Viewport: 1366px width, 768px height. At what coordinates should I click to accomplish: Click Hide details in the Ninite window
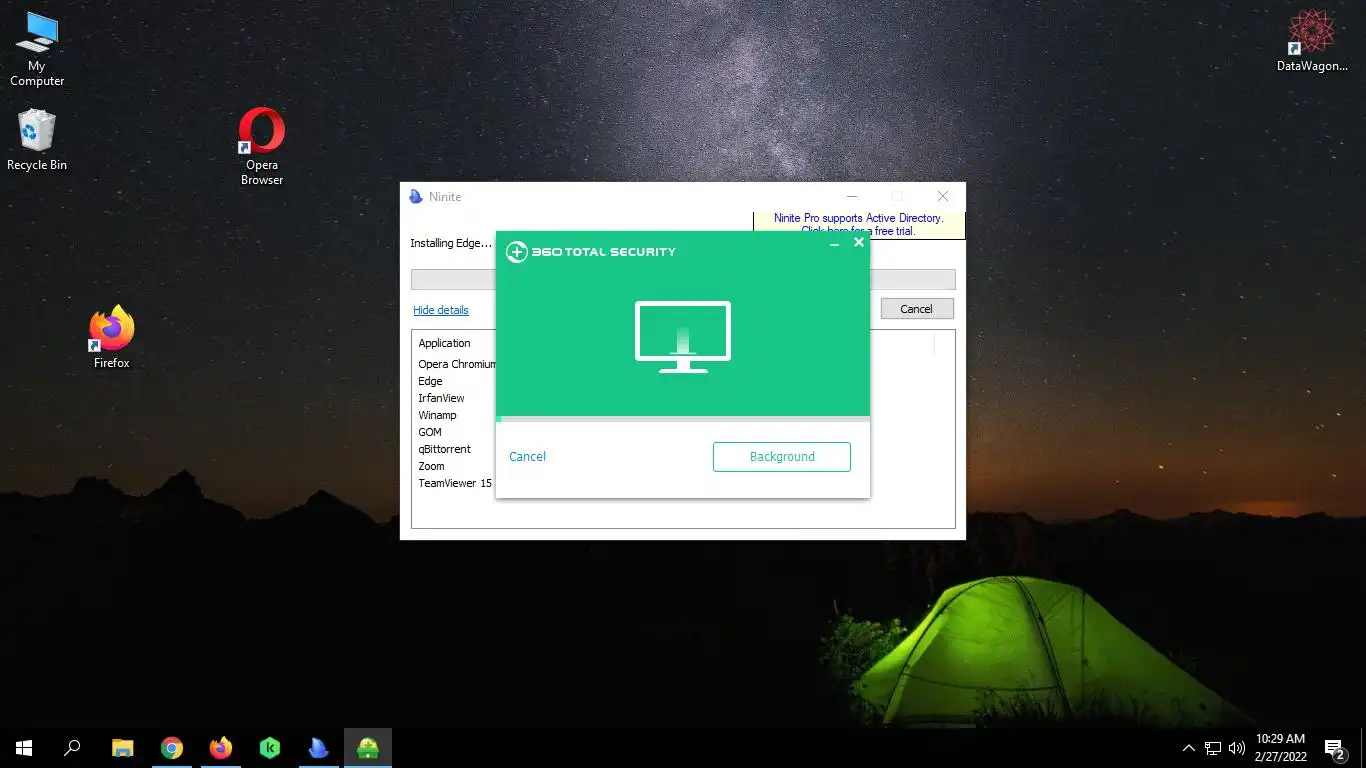441,310
